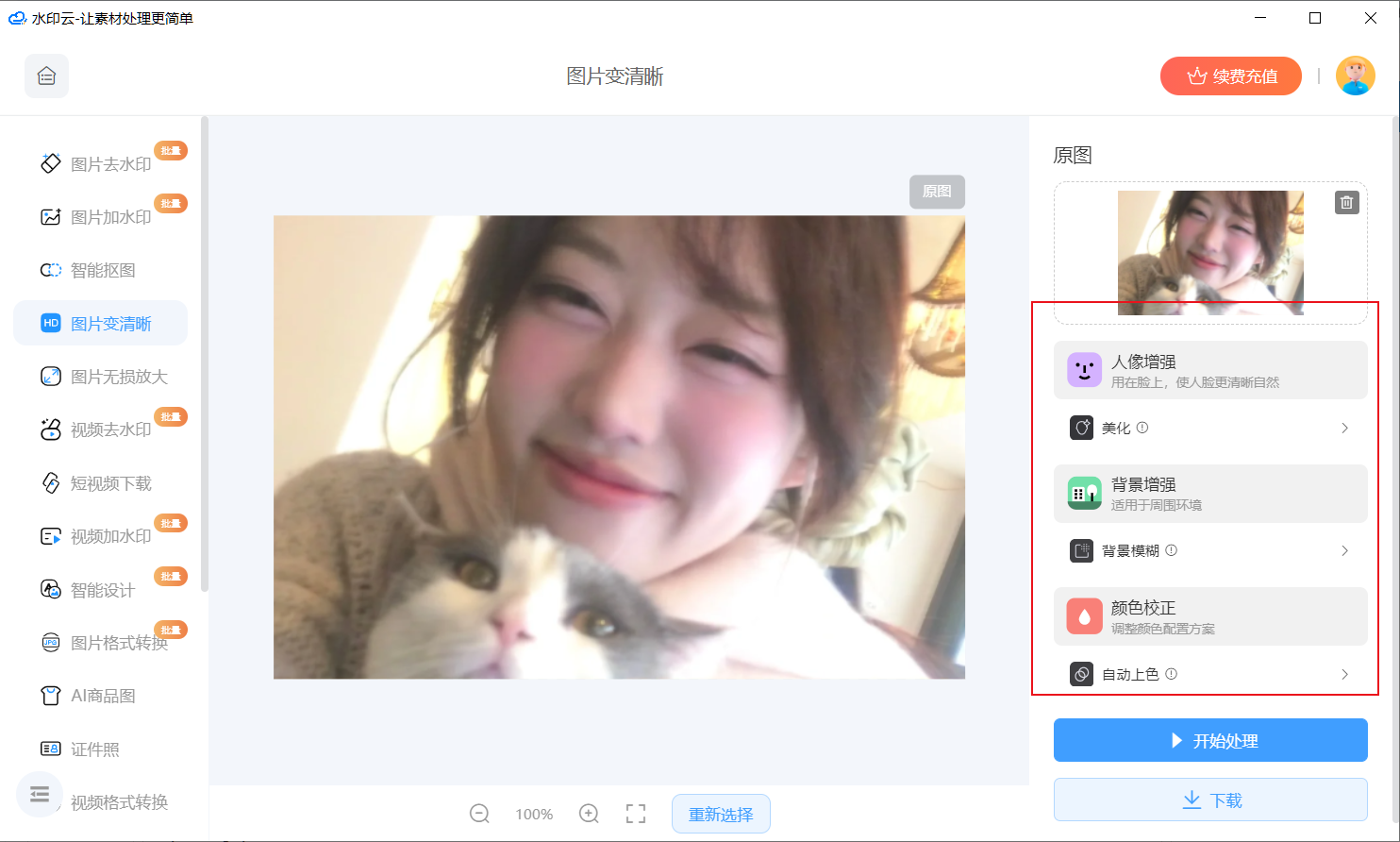Click the 颜色校正 droplet icon
The height and width of the screenshot is (842, 1400).
pos(1084,616)
